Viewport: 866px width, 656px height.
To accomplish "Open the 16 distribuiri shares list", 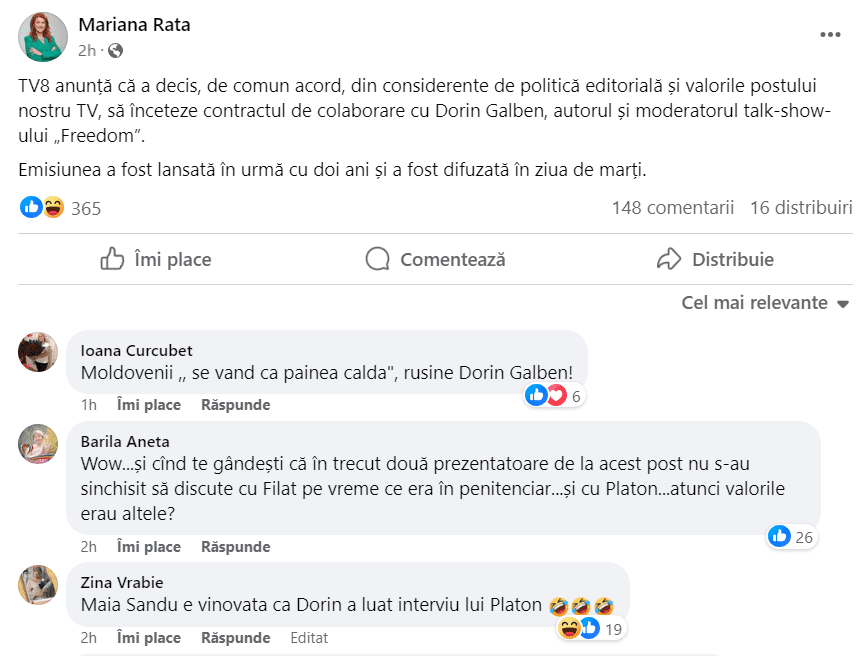I will (x=800, y=207).
